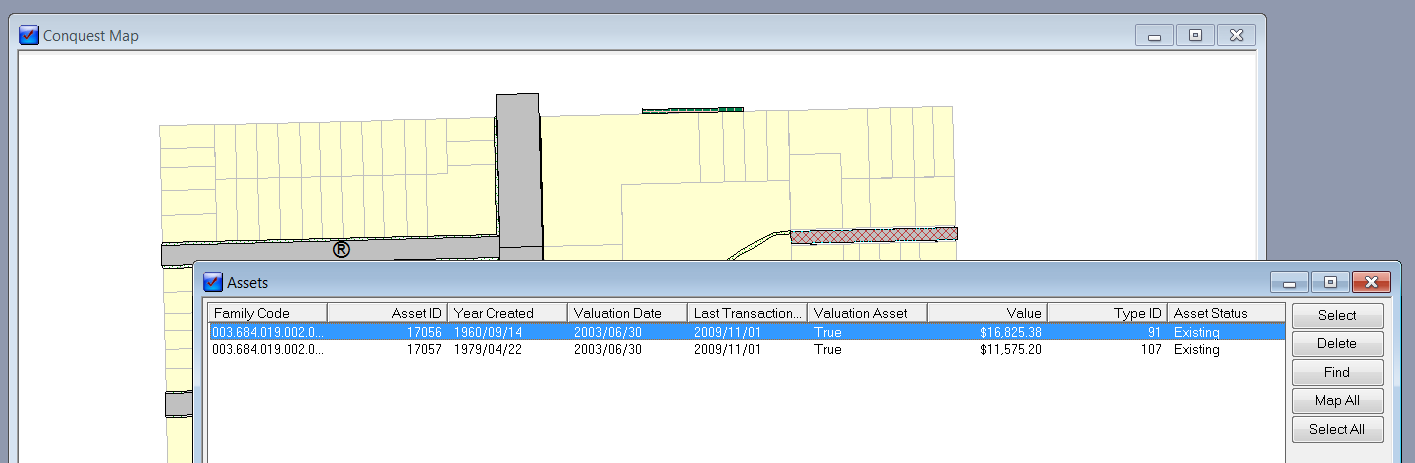Maximize the Conquest Map window

point(1195,36)
